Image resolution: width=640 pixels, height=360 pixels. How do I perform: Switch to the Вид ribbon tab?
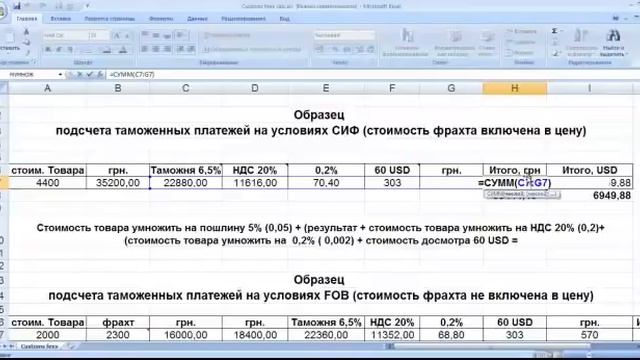[285, 19]
